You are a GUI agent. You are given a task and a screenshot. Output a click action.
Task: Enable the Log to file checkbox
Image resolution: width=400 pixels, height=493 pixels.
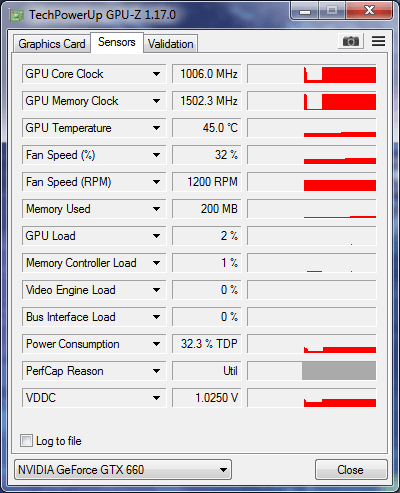pyautogui.click(x=26, y=440)
